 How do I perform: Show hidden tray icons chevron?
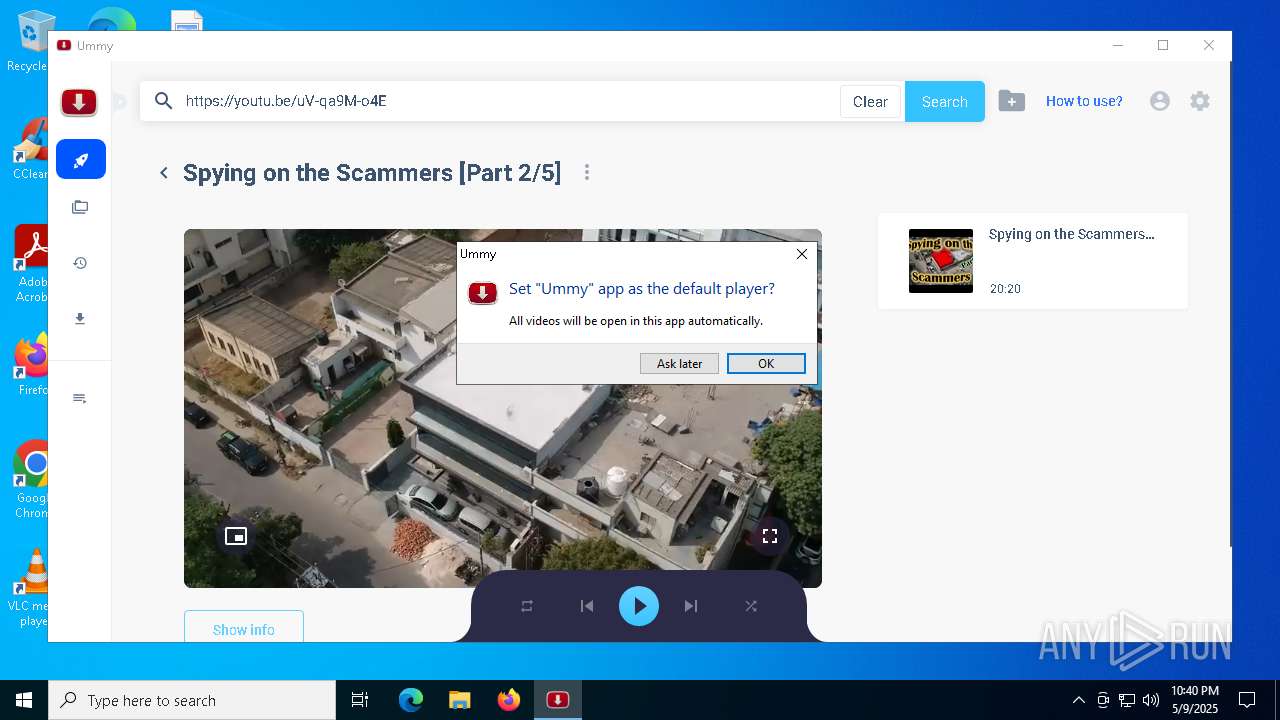coord(1078,700)
